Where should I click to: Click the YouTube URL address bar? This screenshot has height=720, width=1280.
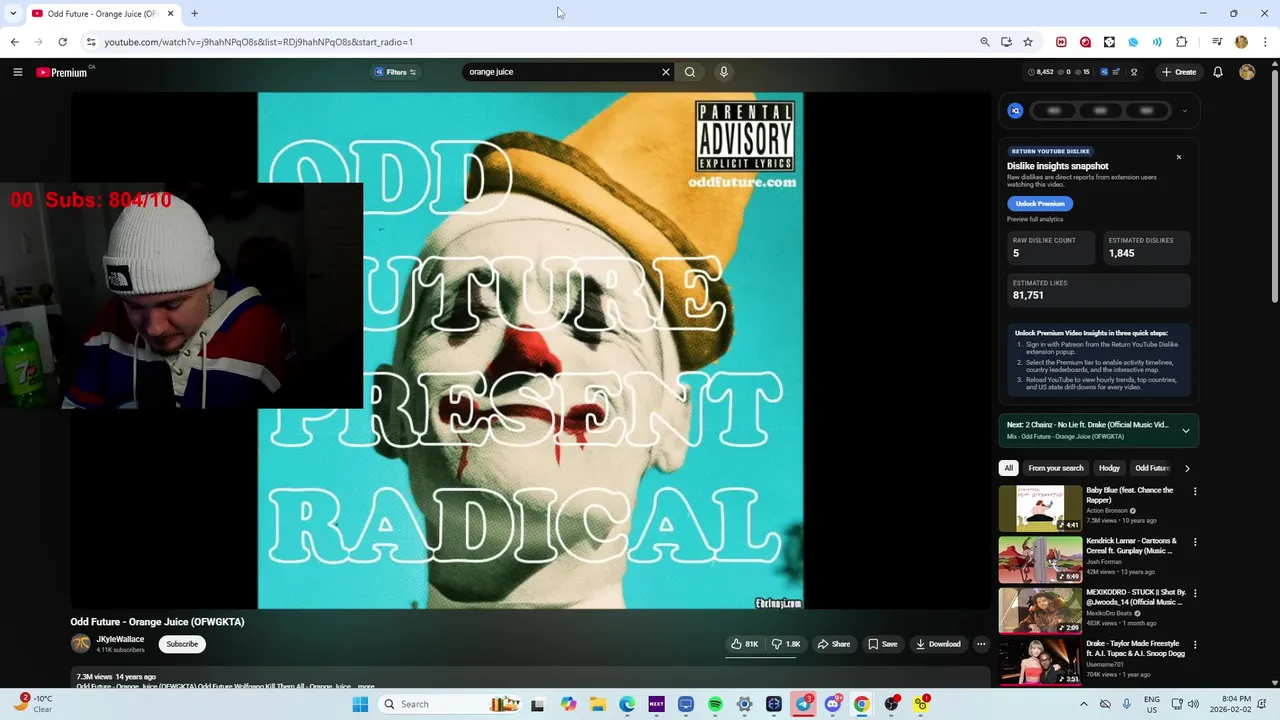pyautogui.click(x=530, y=42)
